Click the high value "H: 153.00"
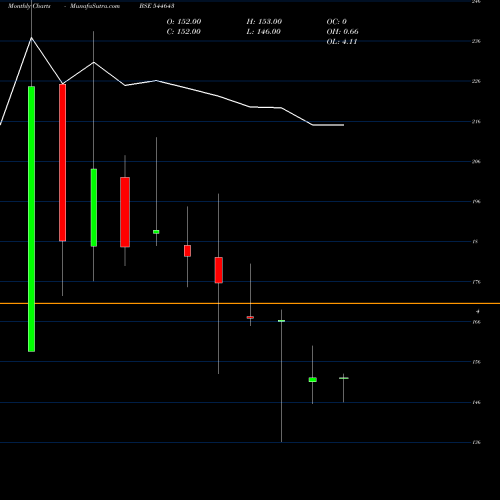 pos(264,22)
